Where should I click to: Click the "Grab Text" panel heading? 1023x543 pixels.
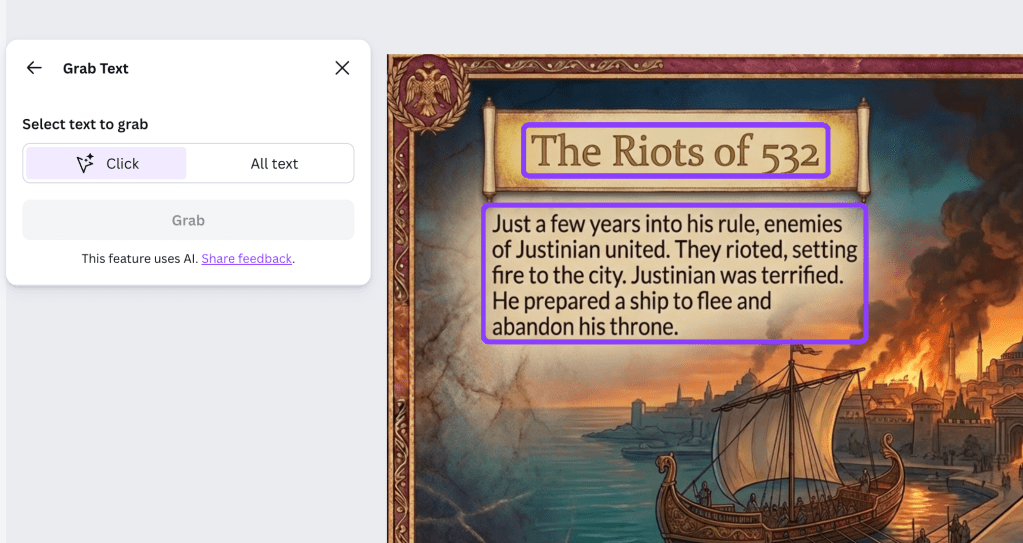(96, 68)
